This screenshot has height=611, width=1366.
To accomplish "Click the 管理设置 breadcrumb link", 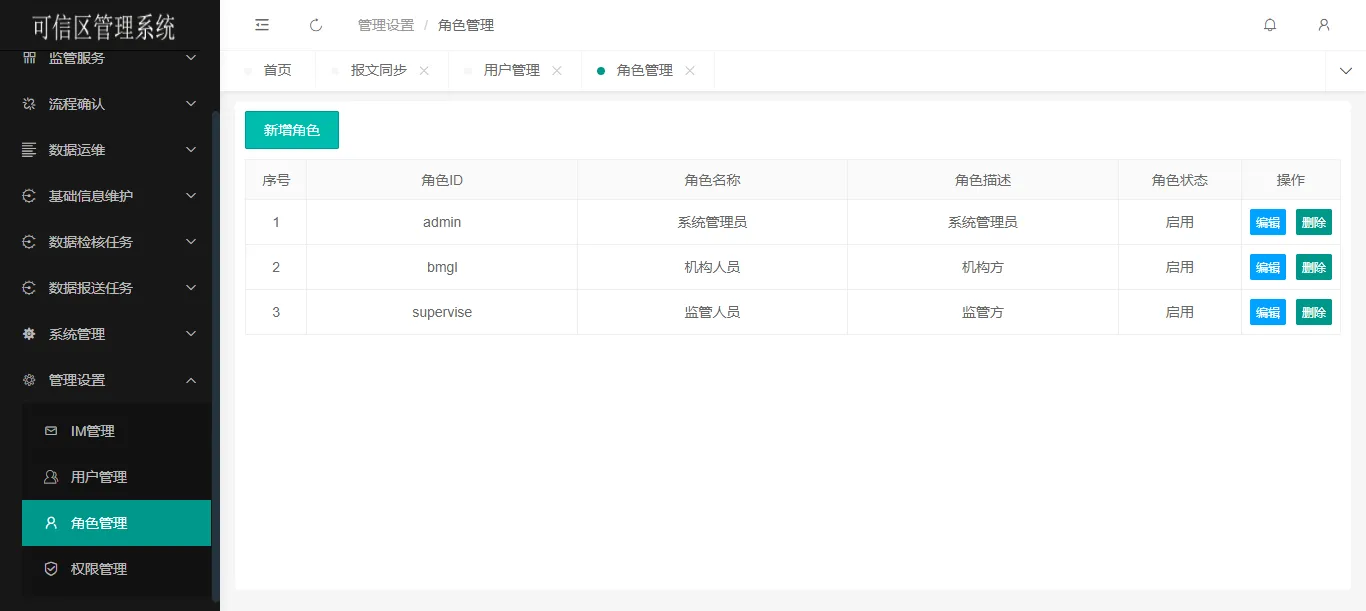I will [385, 25].
